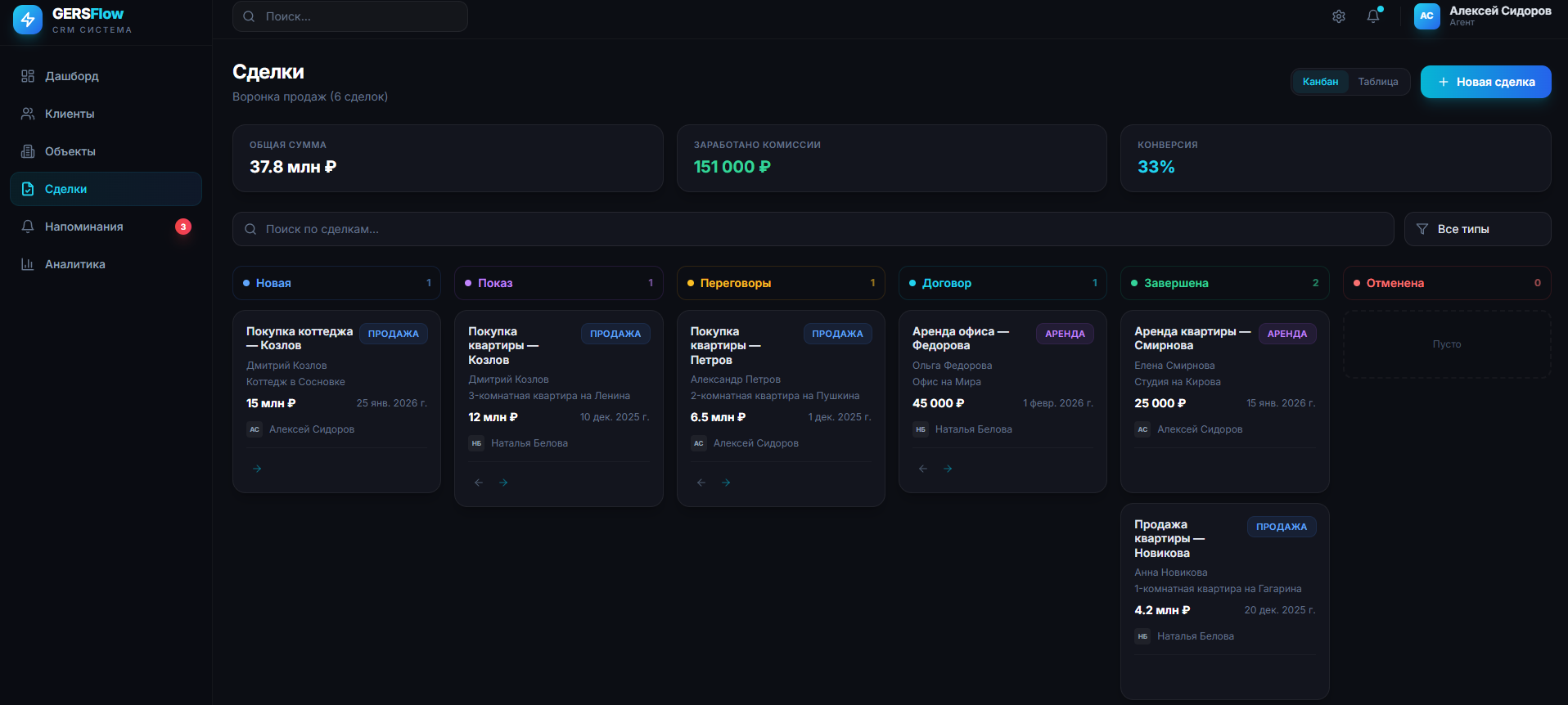1568x705 pixels.
Task: Open Напоминания section in sidebar
Action: [83, 227]
